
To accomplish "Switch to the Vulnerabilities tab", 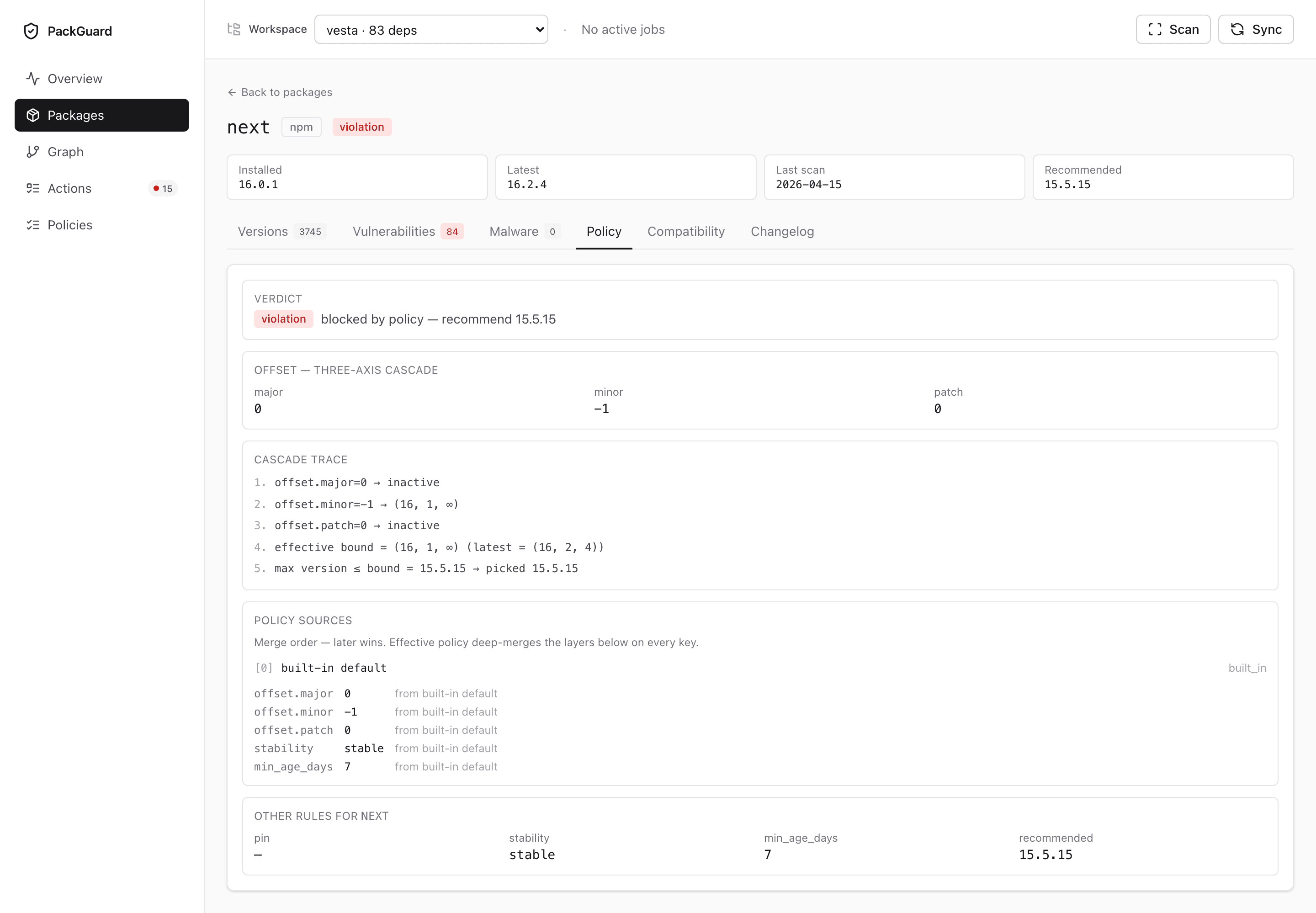I will (x=408, y=231).
